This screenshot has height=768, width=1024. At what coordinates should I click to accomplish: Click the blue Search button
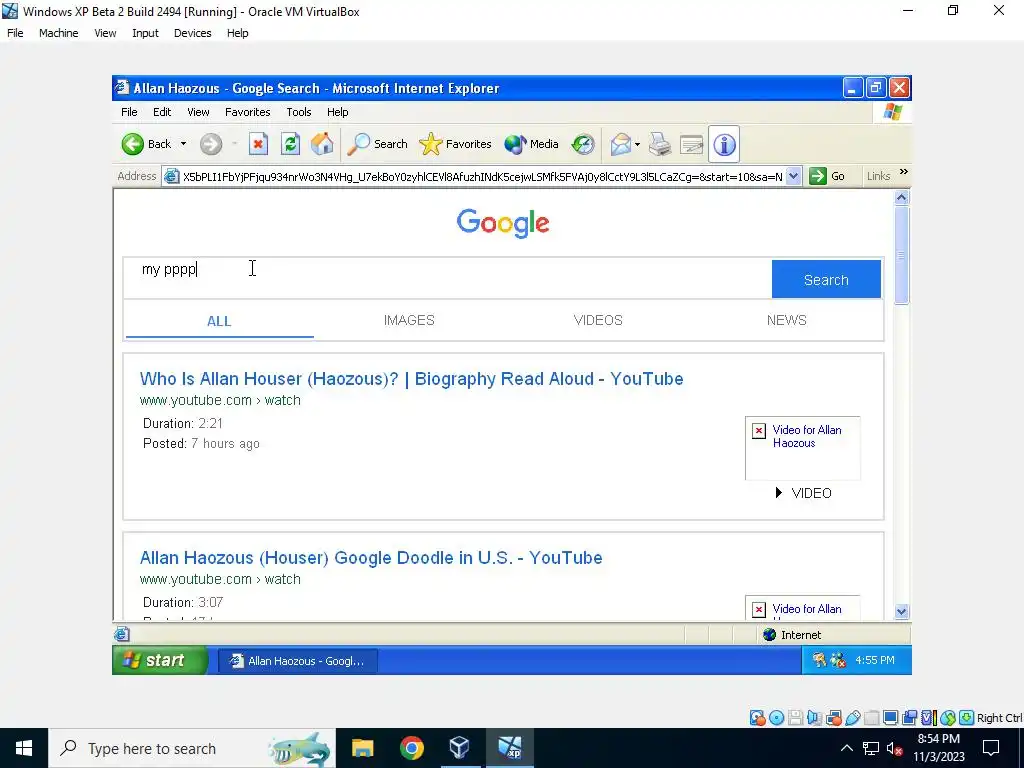pos(826,280)
